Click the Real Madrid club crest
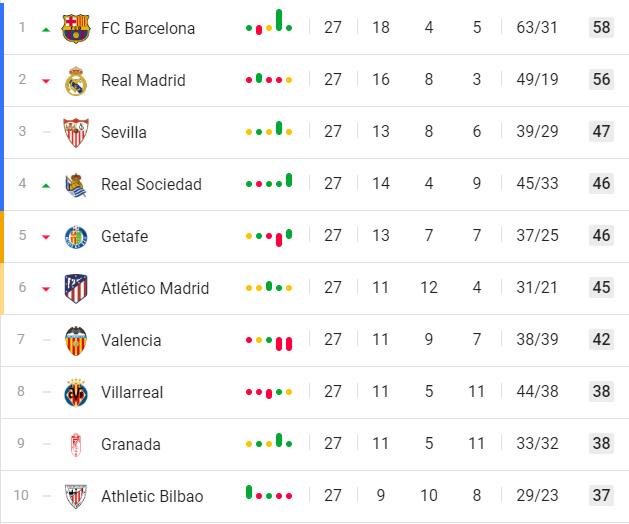The image size is (629, 524). point(76,81)
